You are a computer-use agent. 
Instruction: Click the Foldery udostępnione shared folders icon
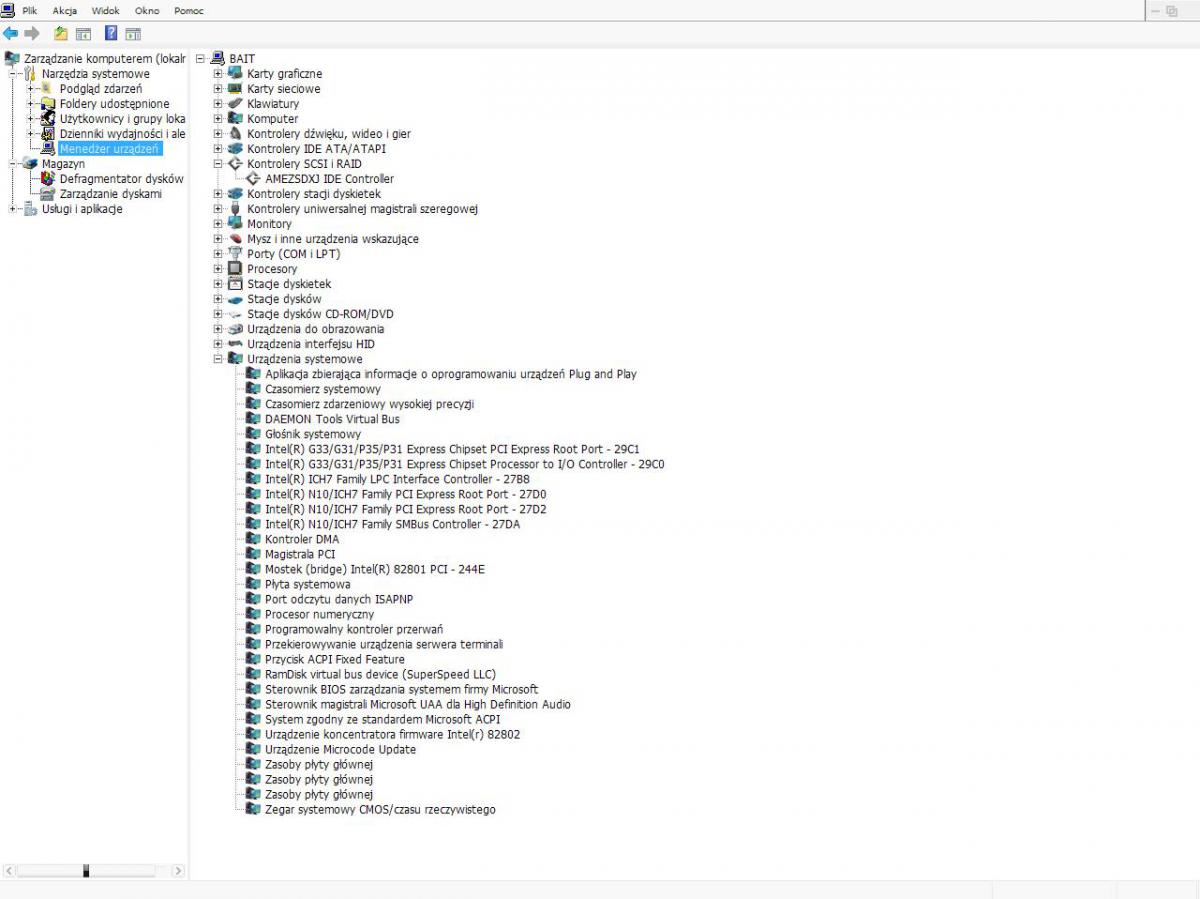coord(47,103)
